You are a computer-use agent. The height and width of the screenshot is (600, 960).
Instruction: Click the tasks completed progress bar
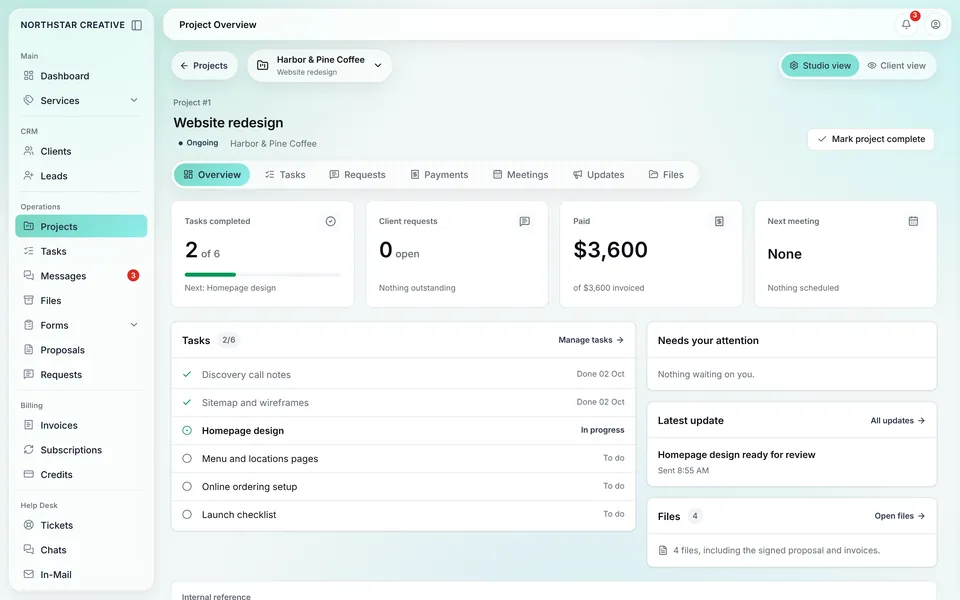263,274
